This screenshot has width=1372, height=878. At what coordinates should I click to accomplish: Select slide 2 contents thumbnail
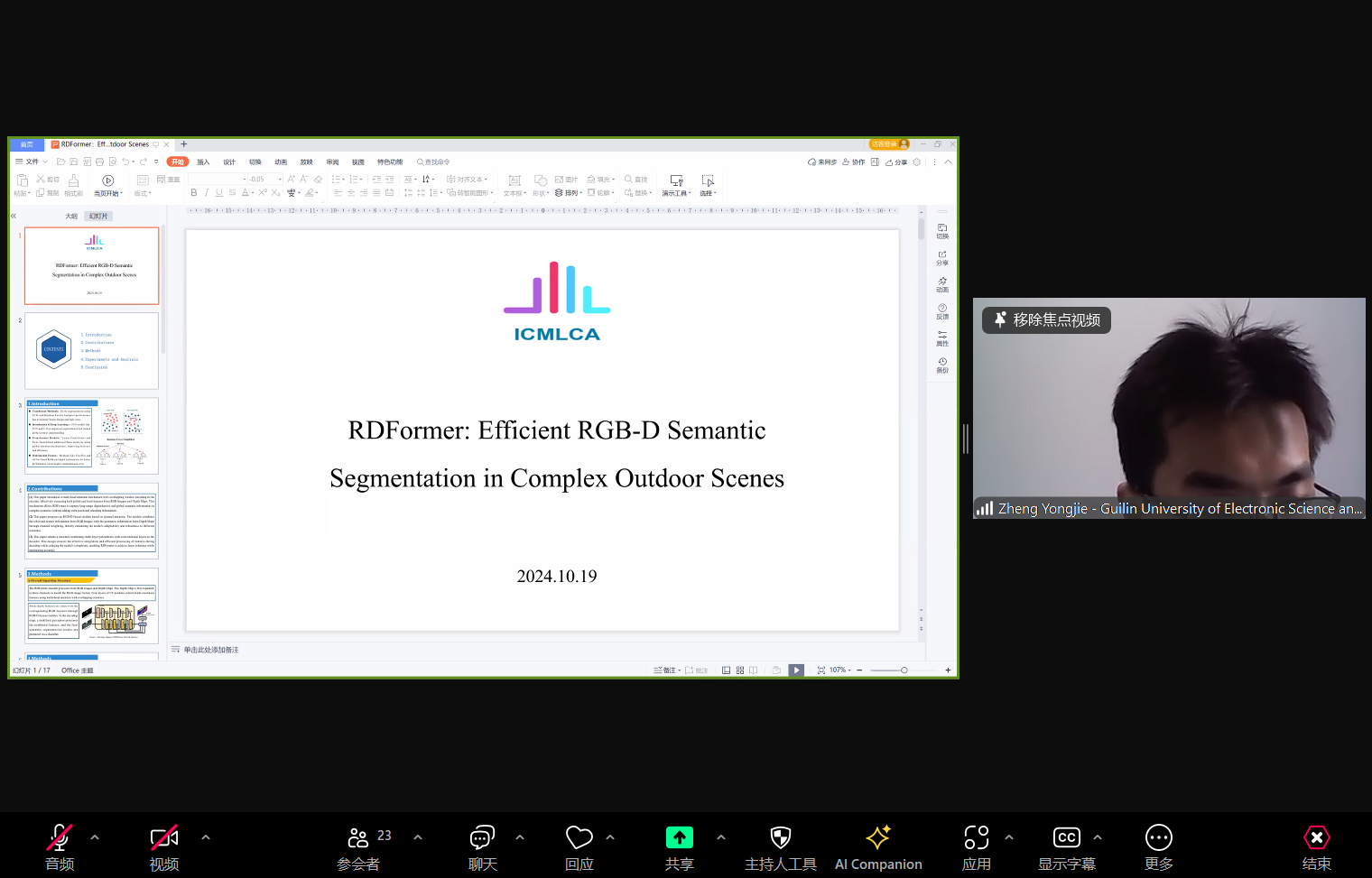[92, 351]
